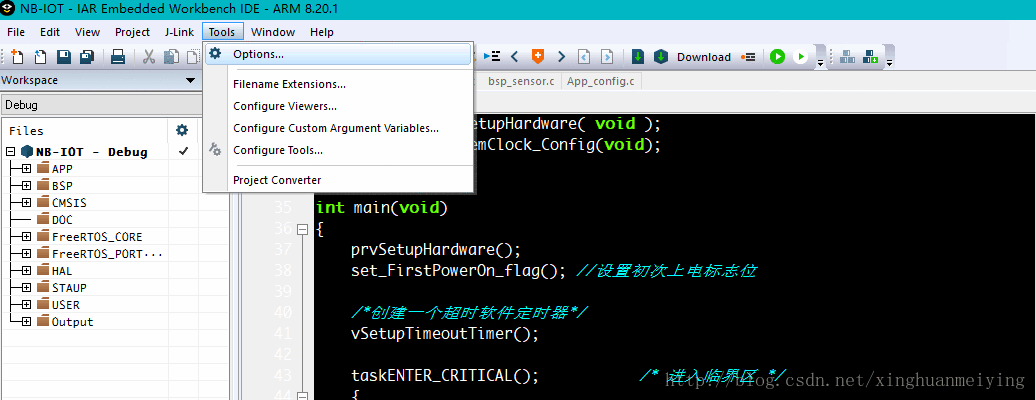Click the gear icon in Files header
The height and width of the screenshot is (400, 1036).
click(x=182, y=130)
